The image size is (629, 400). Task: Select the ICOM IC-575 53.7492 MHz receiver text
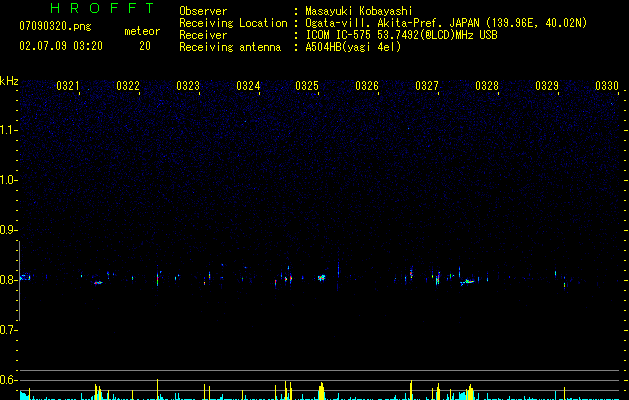(x=402, y=35)
